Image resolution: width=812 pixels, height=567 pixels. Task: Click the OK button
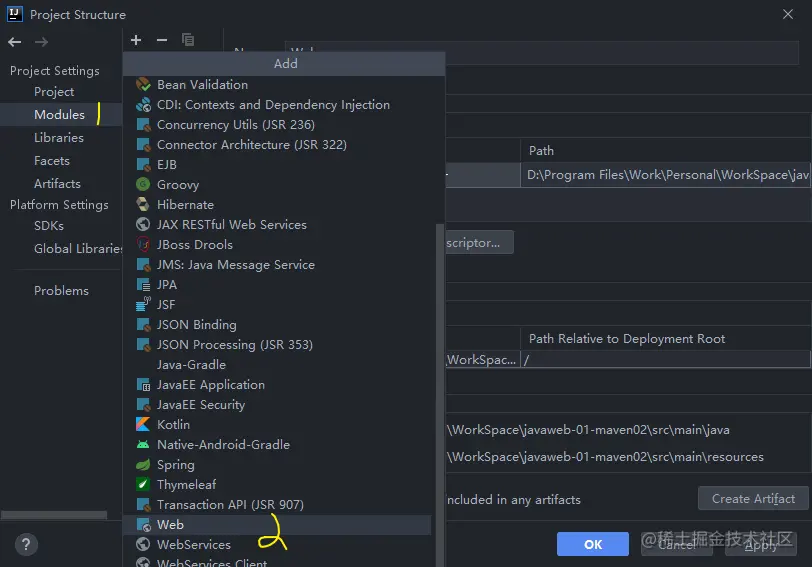tap(593, 544)
